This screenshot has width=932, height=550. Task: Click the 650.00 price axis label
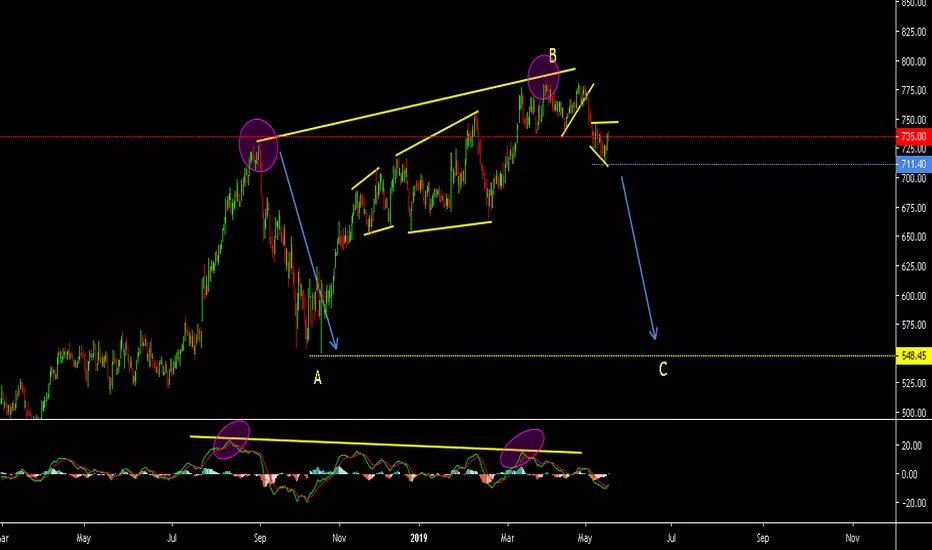pos(914,237)
